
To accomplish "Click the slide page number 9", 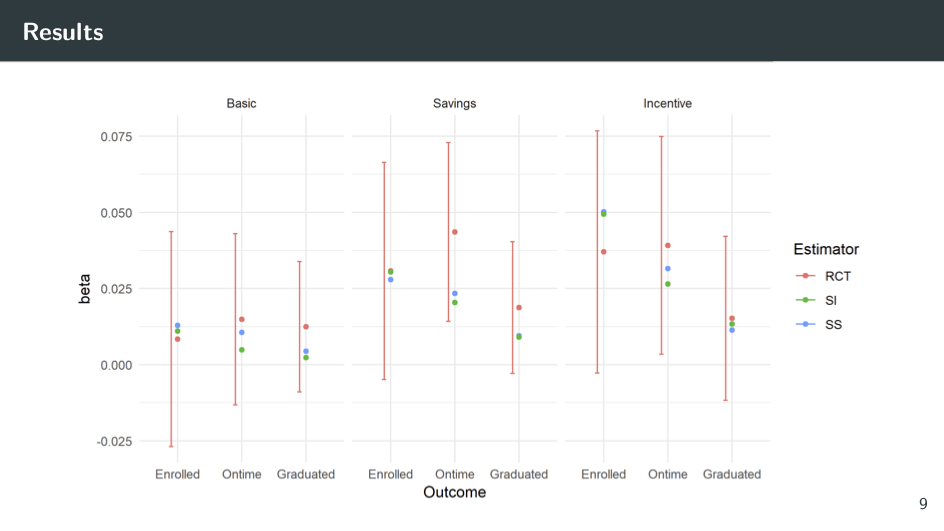I will (922, 504).
